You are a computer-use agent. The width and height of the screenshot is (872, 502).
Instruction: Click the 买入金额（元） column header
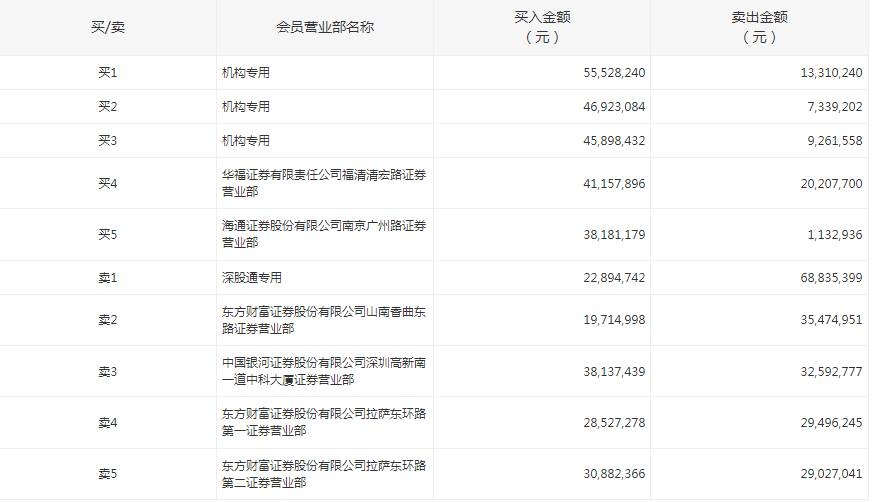541,27
